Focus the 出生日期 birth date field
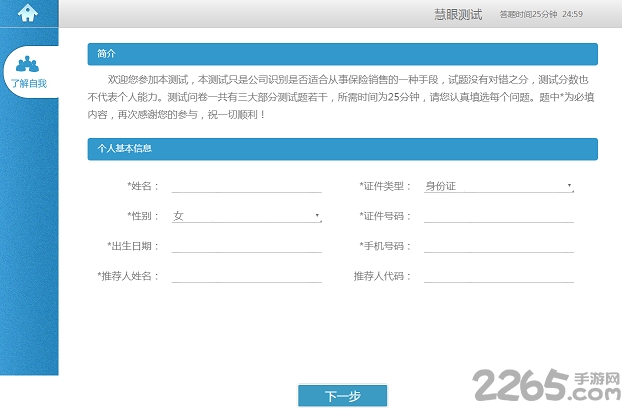 click(246, 246)
